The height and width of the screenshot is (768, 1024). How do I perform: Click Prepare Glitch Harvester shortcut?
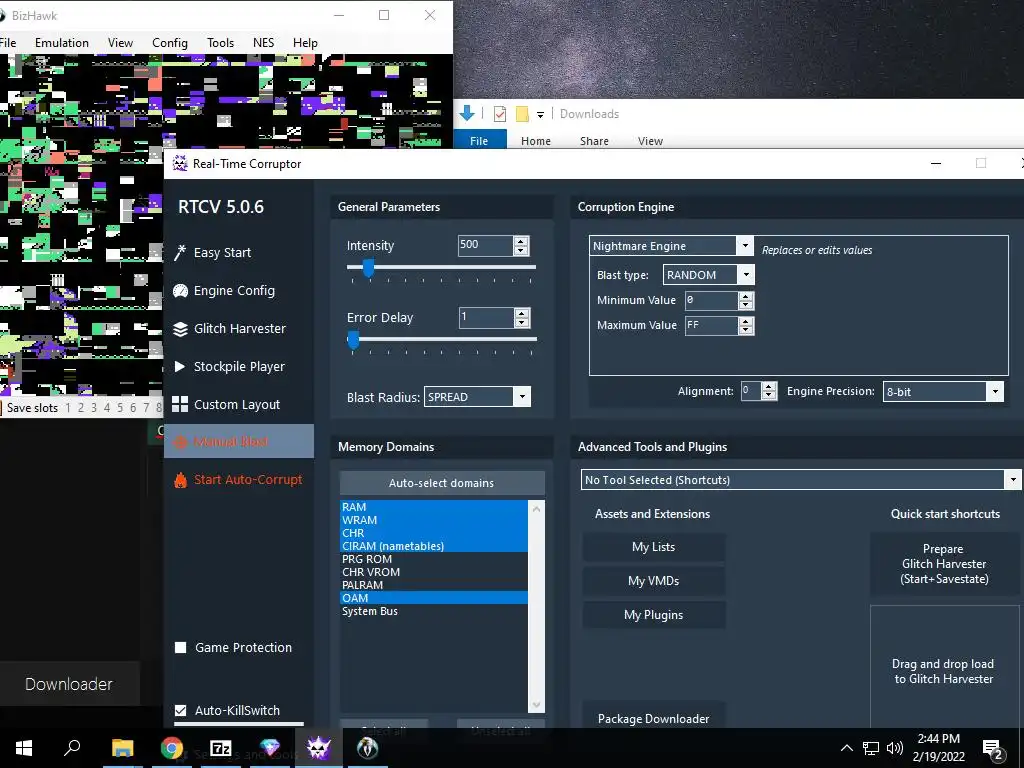click(944, 564)
